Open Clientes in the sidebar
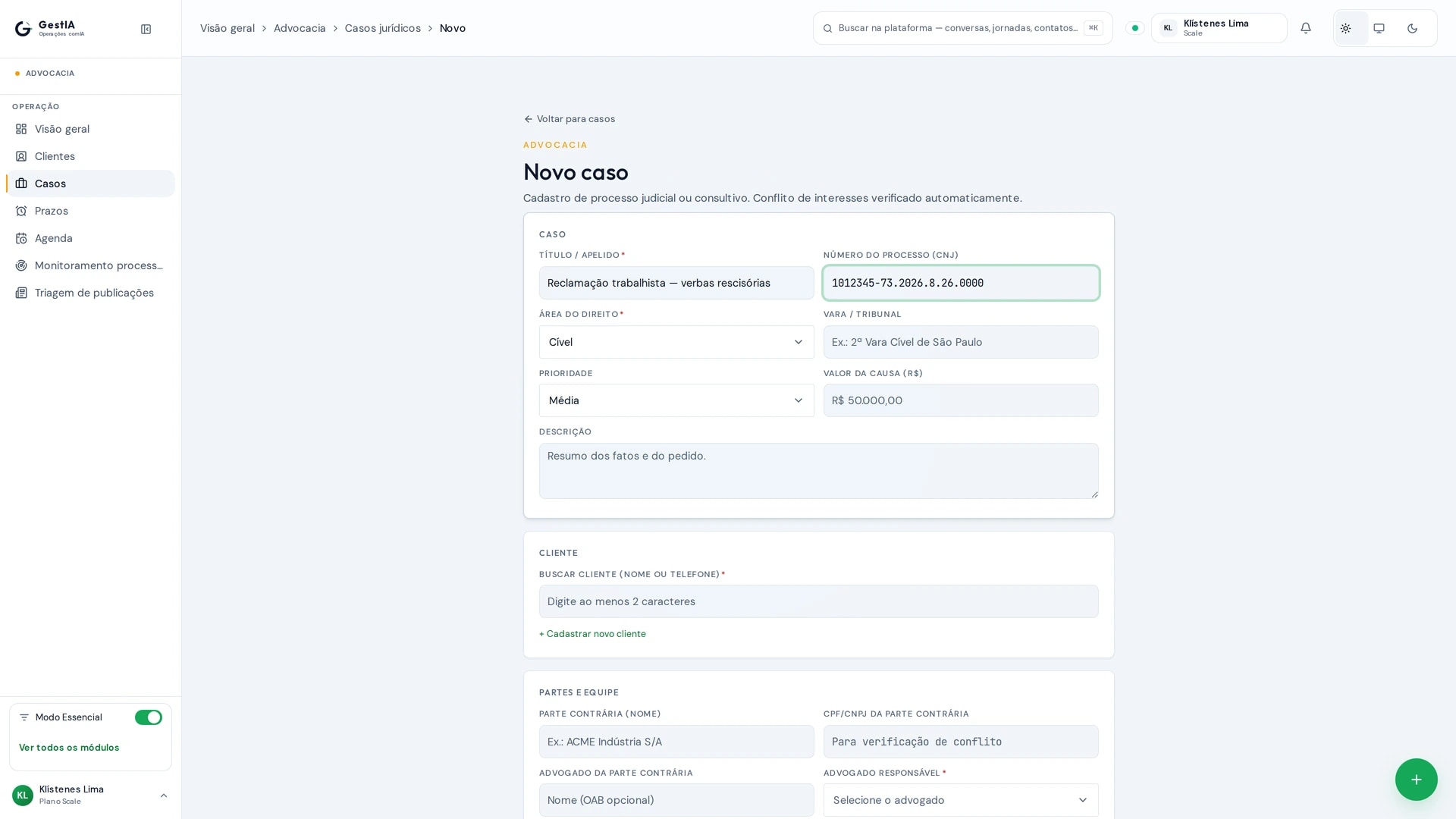This screenshot has width=1456, height=819. [x=90, y=156]
